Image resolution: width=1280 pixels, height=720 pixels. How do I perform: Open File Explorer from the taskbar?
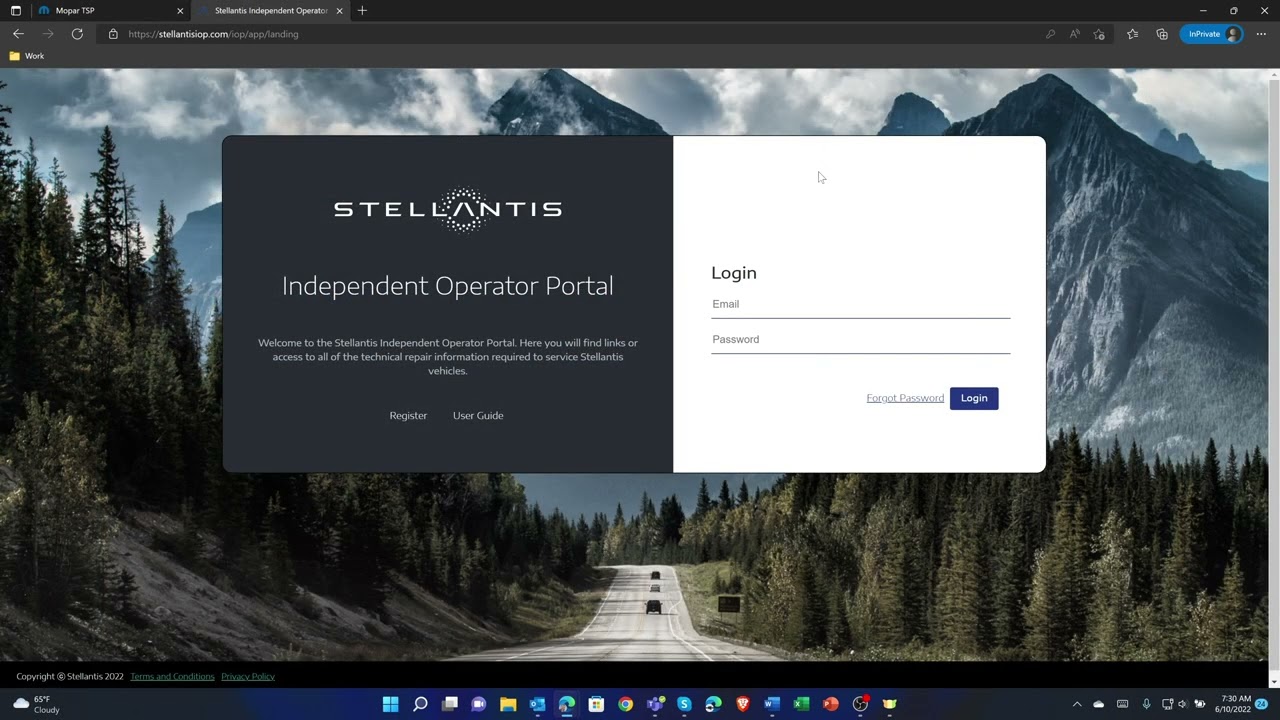point(508,704)
